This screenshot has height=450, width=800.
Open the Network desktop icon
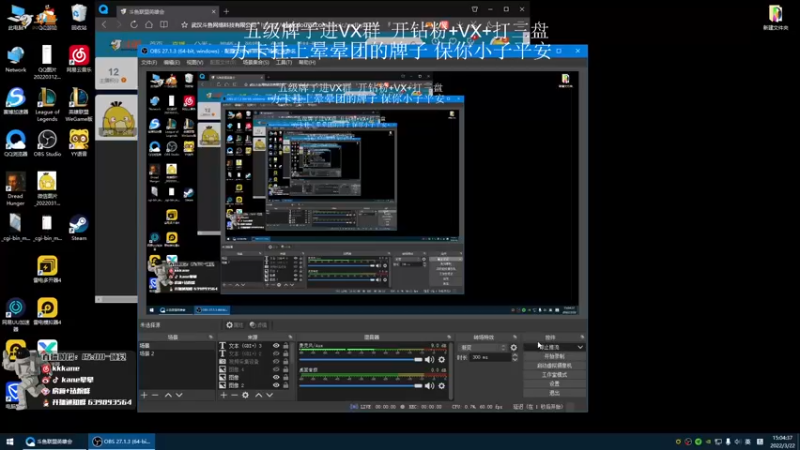(15, 59)
